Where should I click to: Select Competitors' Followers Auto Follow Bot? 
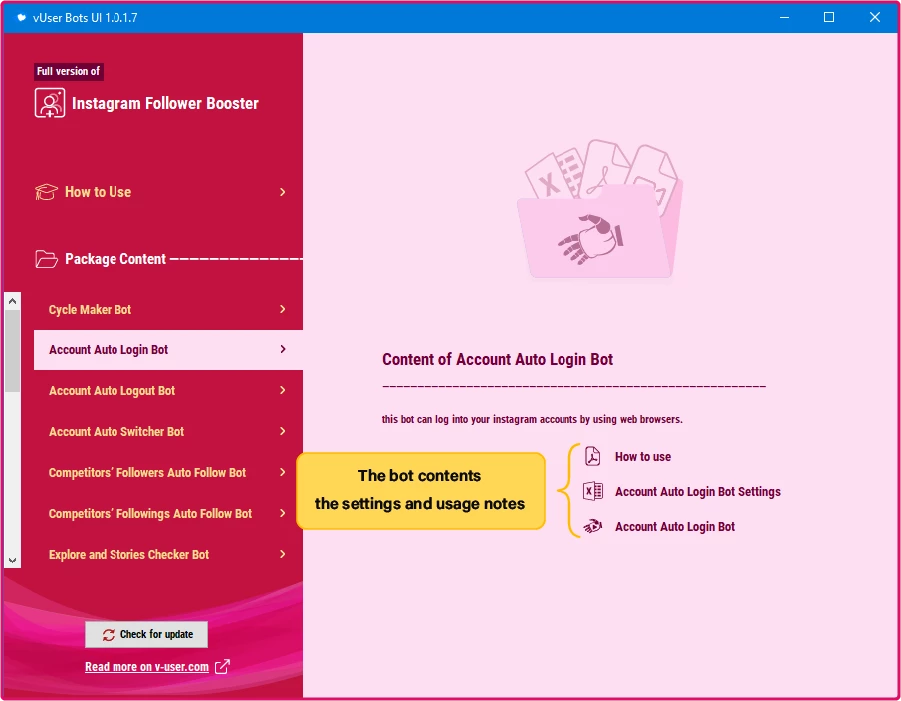168,472
